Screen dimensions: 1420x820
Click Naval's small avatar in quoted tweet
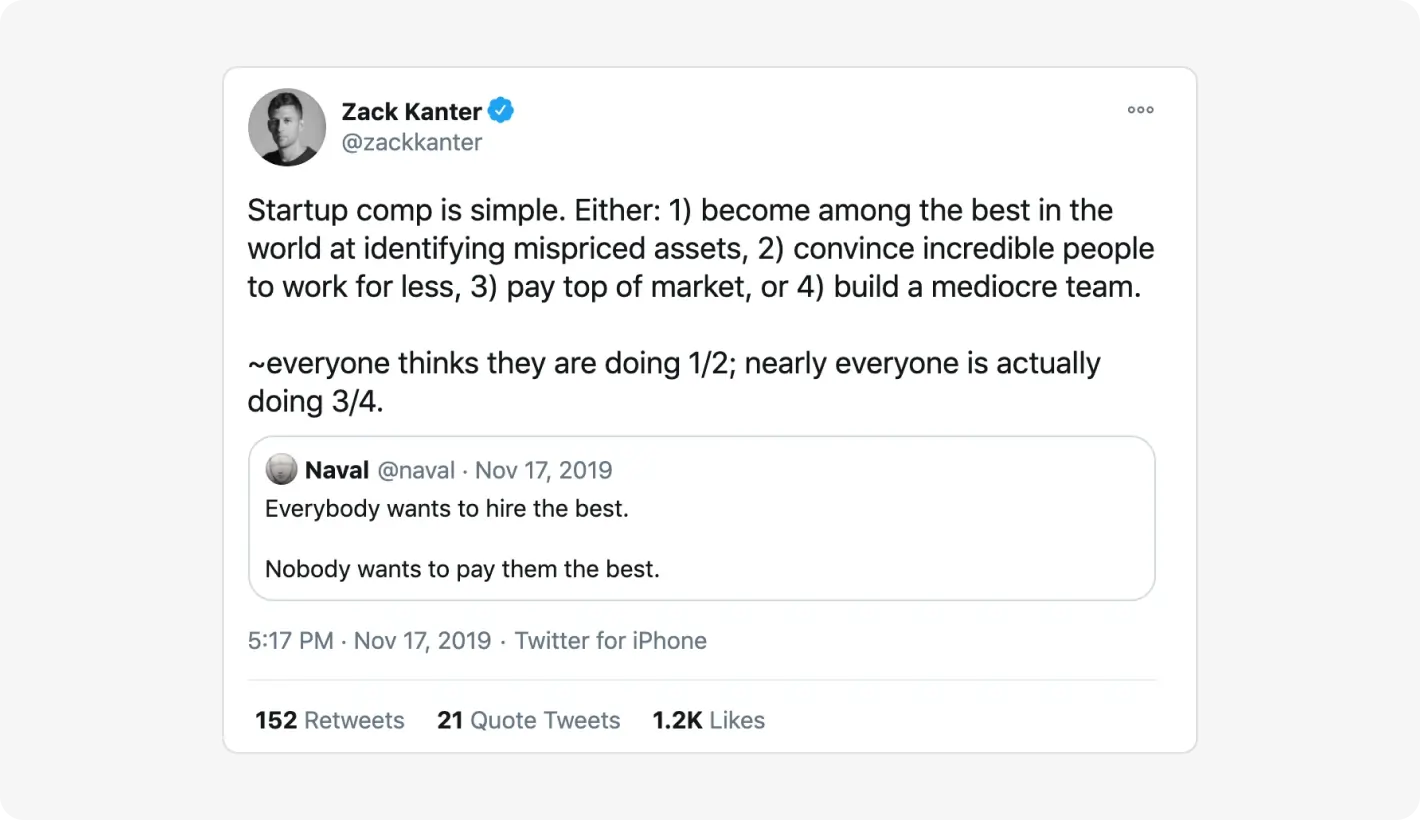coord(281,470)
